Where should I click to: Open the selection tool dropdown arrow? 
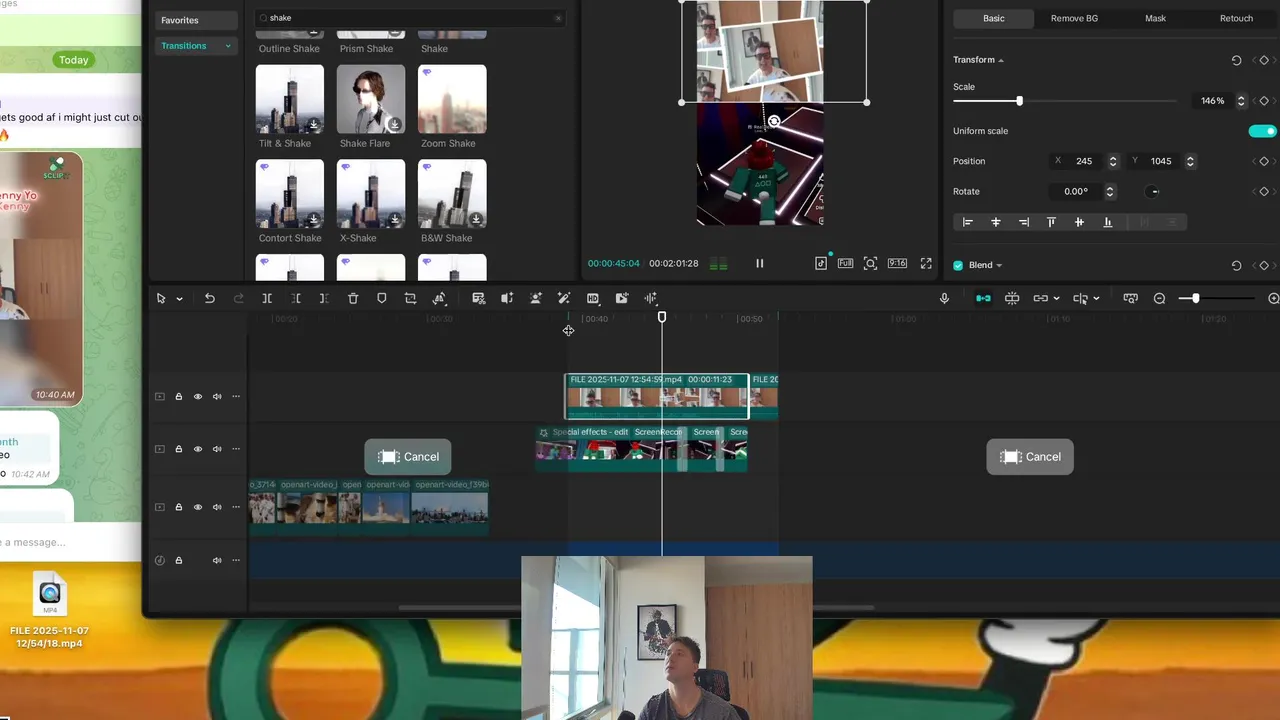coord(179,299)
